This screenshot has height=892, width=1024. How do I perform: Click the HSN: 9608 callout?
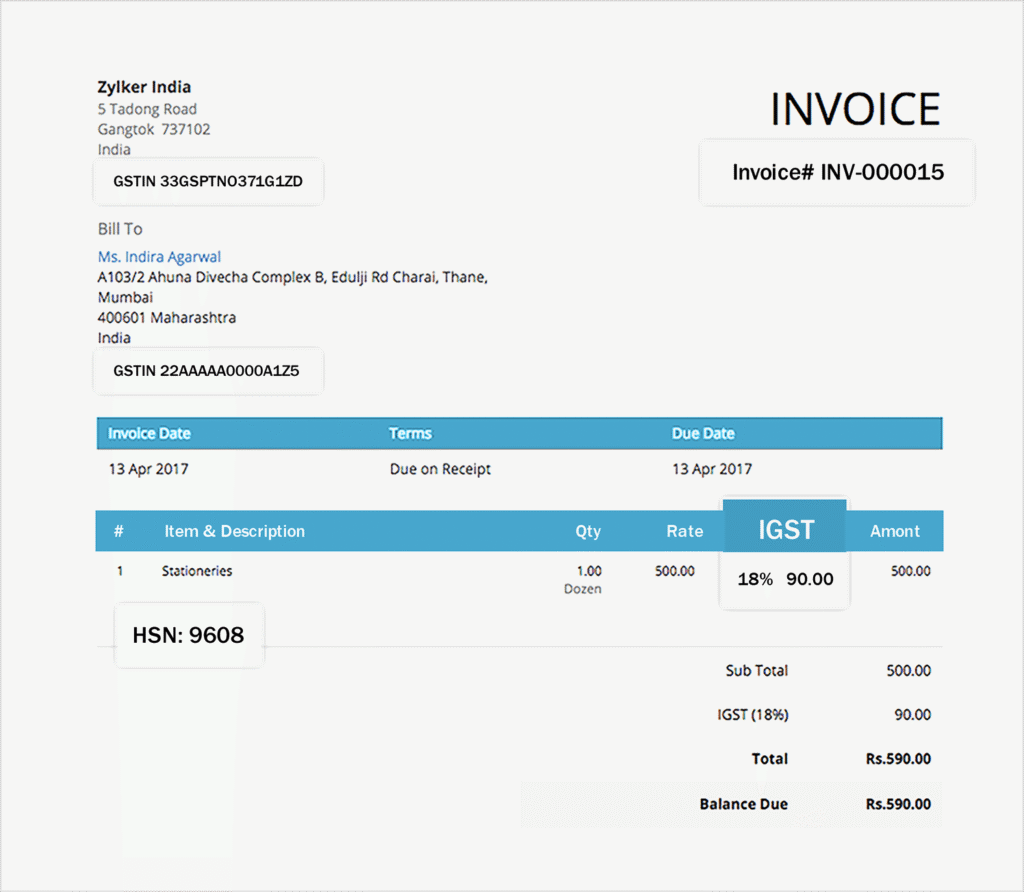188,635
